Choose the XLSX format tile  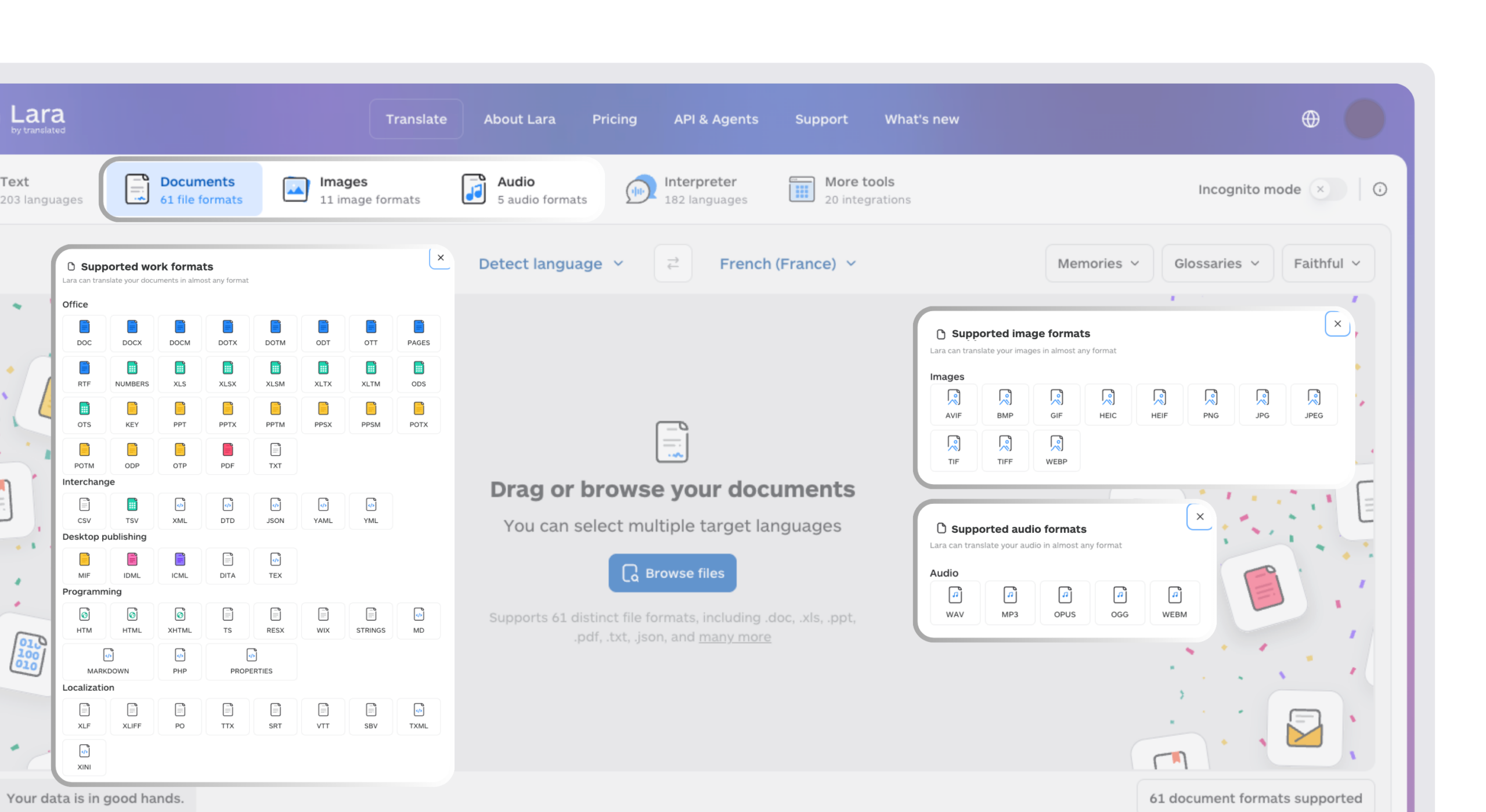(x=228, y=374)
